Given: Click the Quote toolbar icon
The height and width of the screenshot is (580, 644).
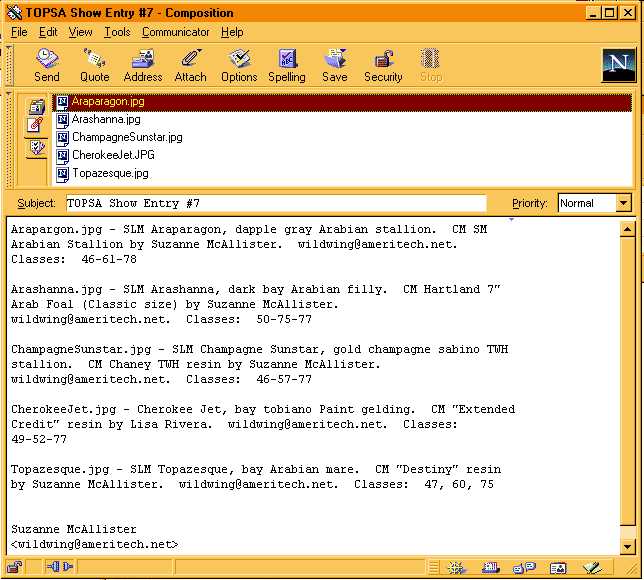Looking at the screenshot, I should (x=94, y=66).
